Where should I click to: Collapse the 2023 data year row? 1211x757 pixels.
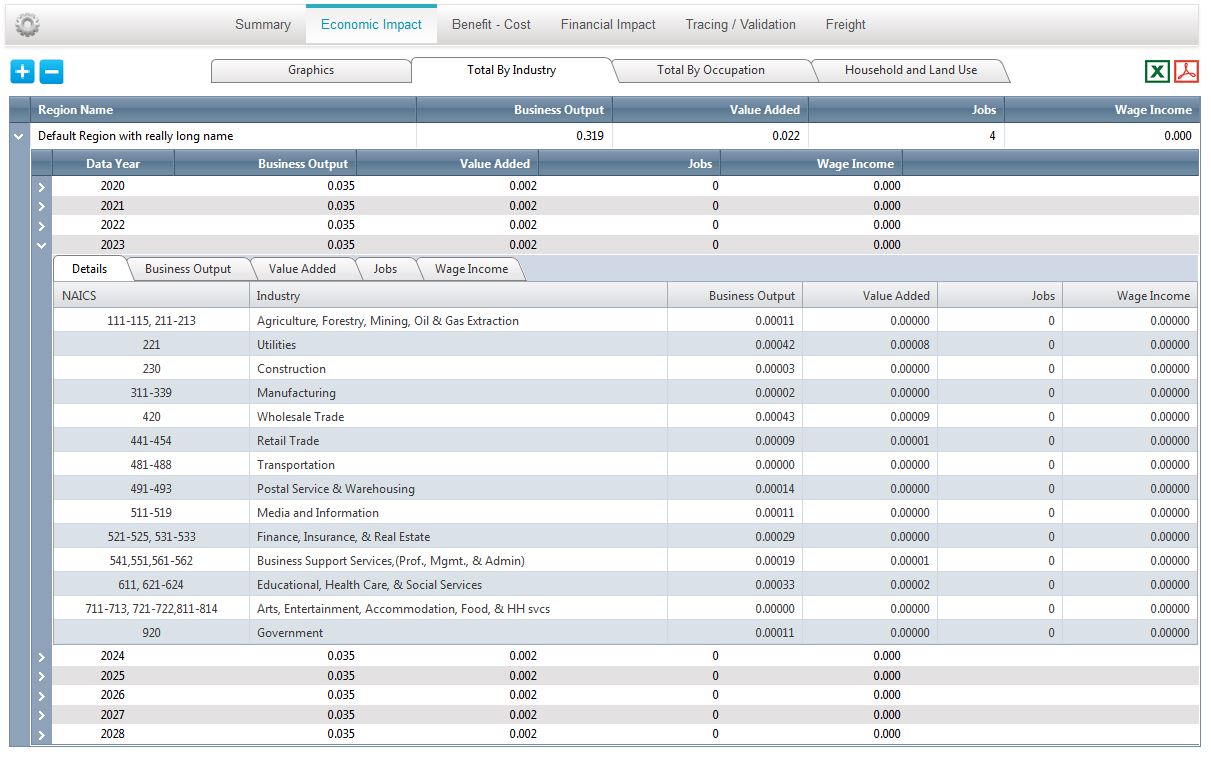[x=41, y=244]
